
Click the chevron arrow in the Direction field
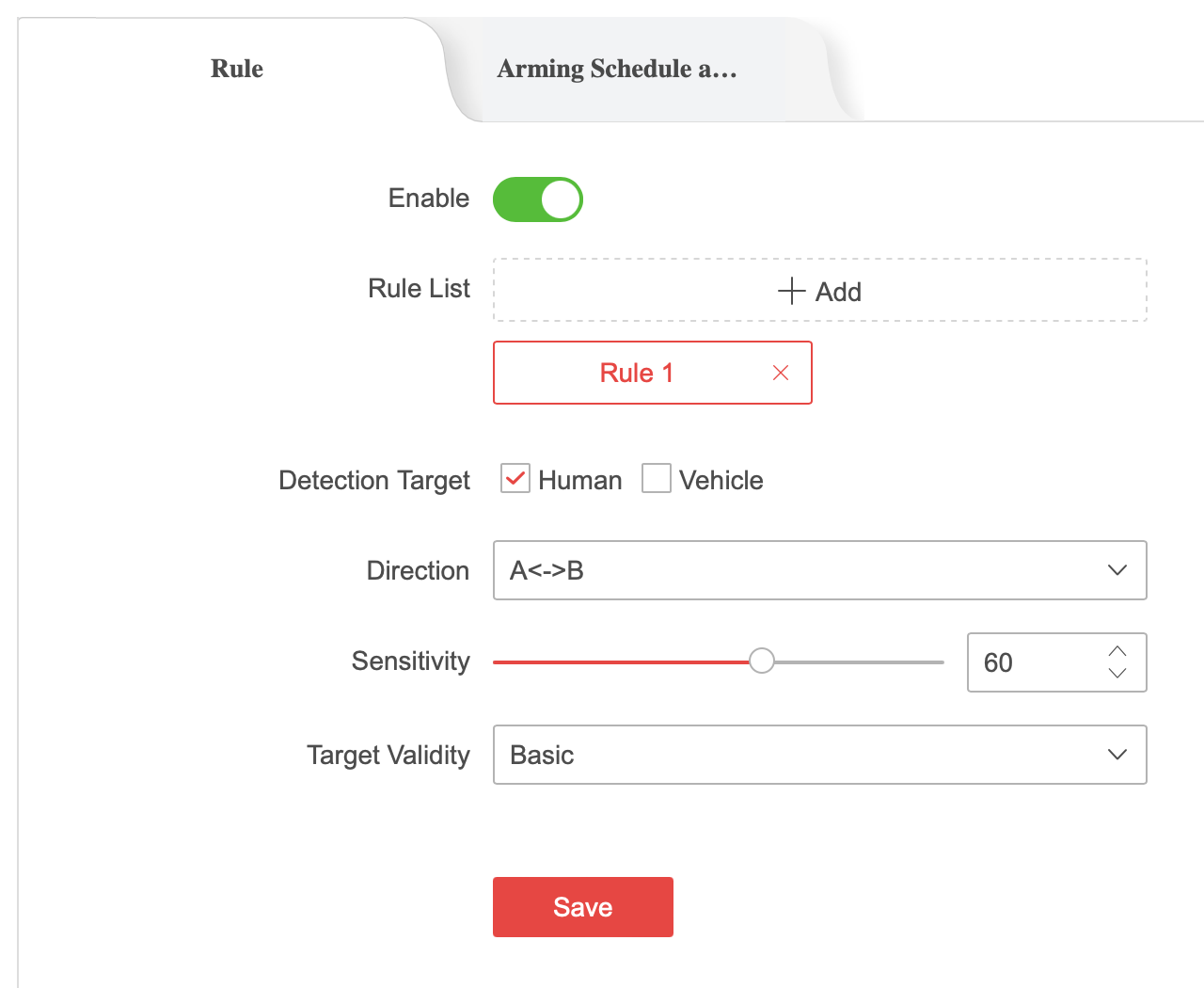click(x=1117, y=570)
